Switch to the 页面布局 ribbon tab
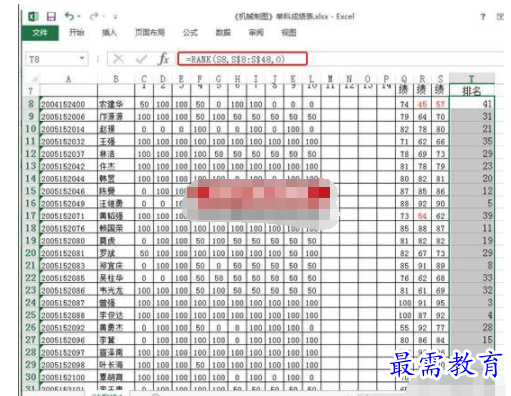Viewport: 511px width, 396px height. point(150,33)
